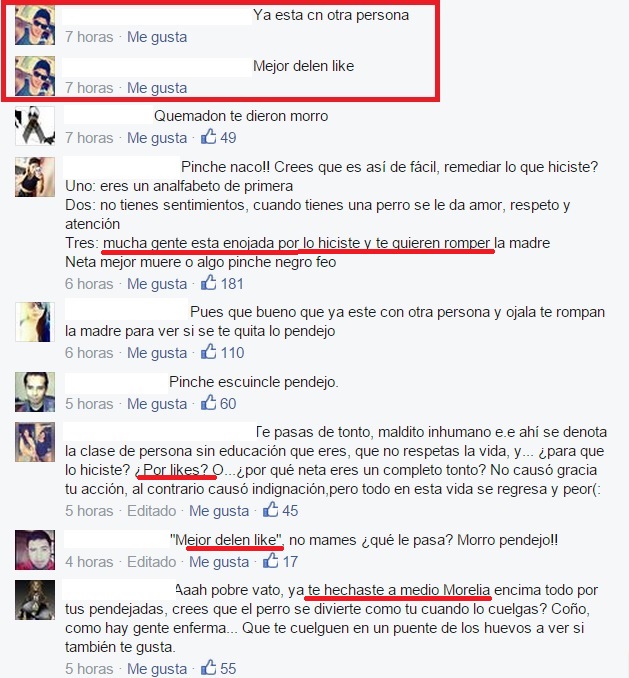
Task: Click the thumbs-up icon showing 110 likes
Action: (x=208, y=352)
